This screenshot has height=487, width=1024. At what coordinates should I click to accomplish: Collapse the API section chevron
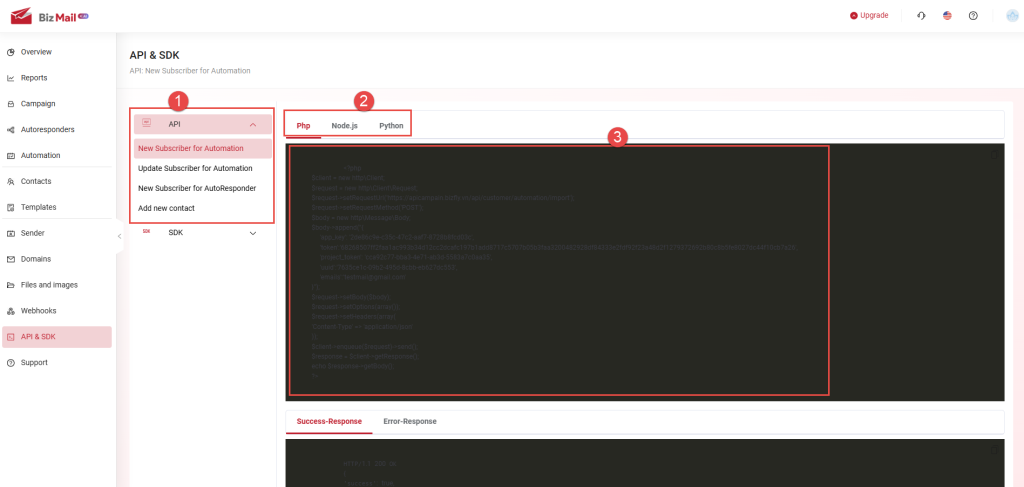[x=253, y=124]
